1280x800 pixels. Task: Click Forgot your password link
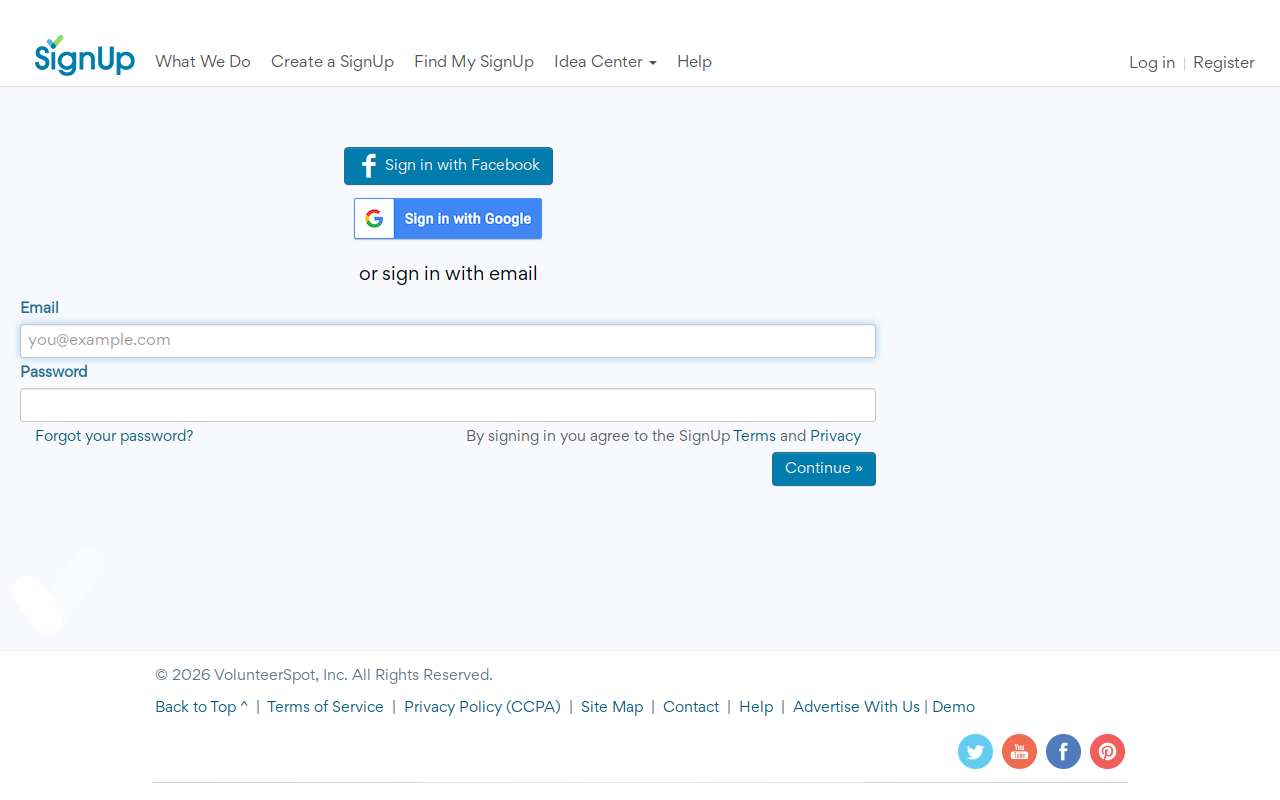click(x=114, y=436)
